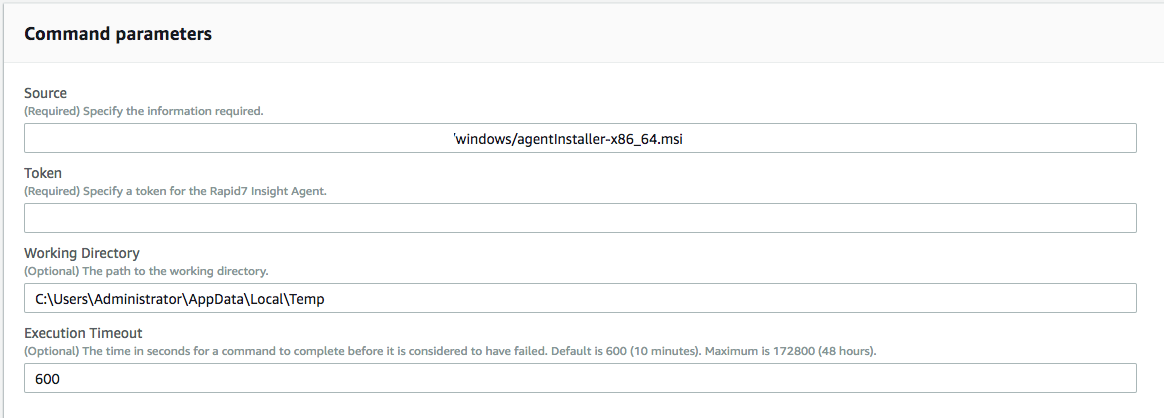This screenshot has width=1164, height=418.
Task: Click the Source field label
Action: tap(45, 93)
